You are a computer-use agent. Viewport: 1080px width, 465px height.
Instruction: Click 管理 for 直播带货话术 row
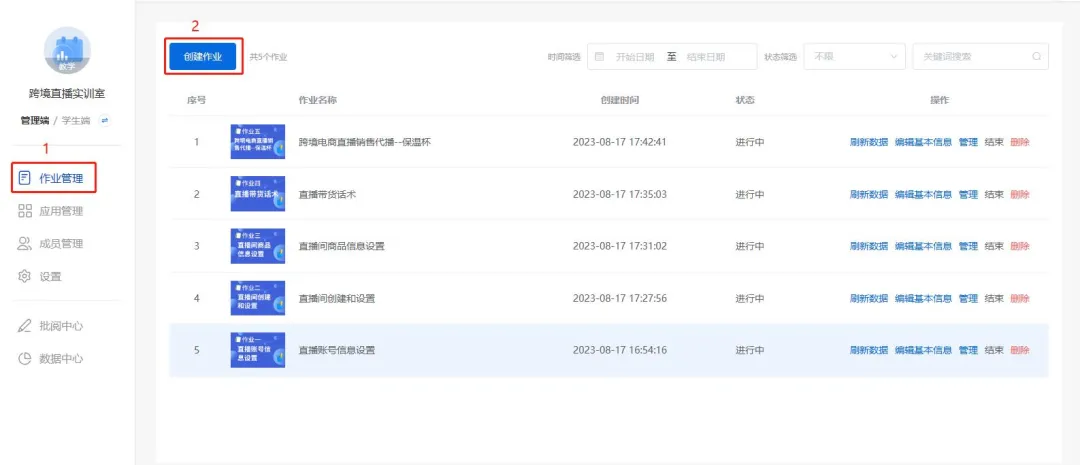click(x=968, y=194)
